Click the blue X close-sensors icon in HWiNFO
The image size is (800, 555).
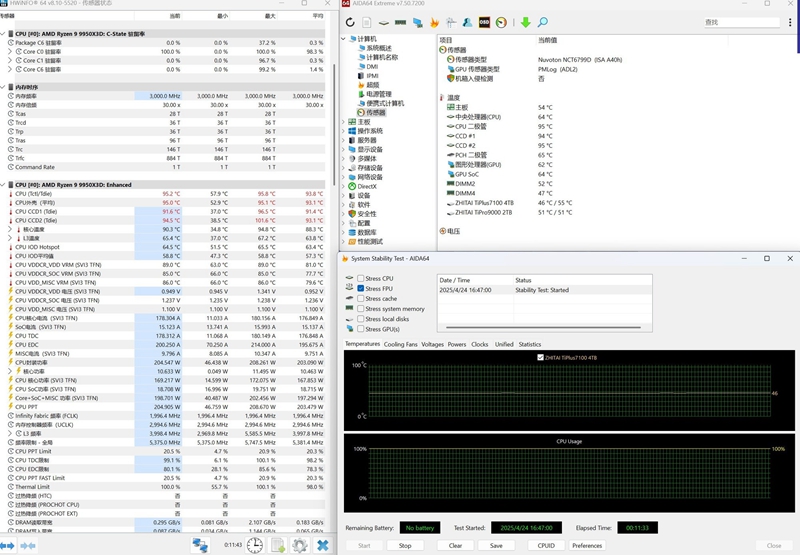pyautogui.click(x=323, y=545)
